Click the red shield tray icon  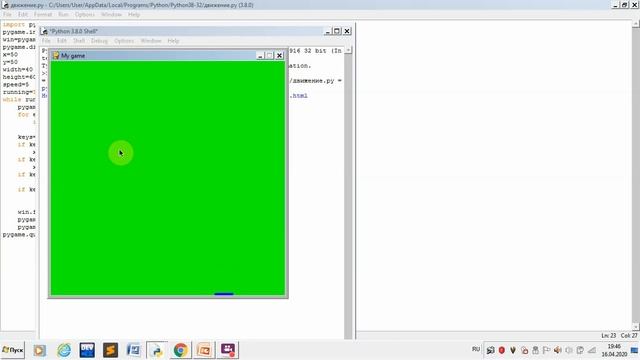[502, 350]
